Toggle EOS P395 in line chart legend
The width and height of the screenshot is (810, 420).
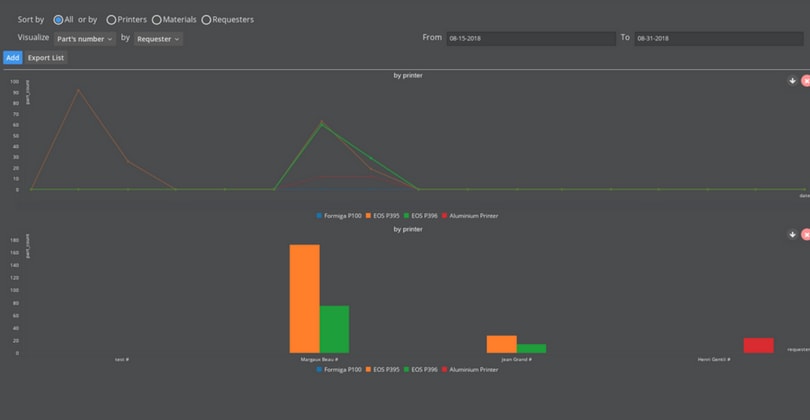pyautogui.click(x=383, y=215)
